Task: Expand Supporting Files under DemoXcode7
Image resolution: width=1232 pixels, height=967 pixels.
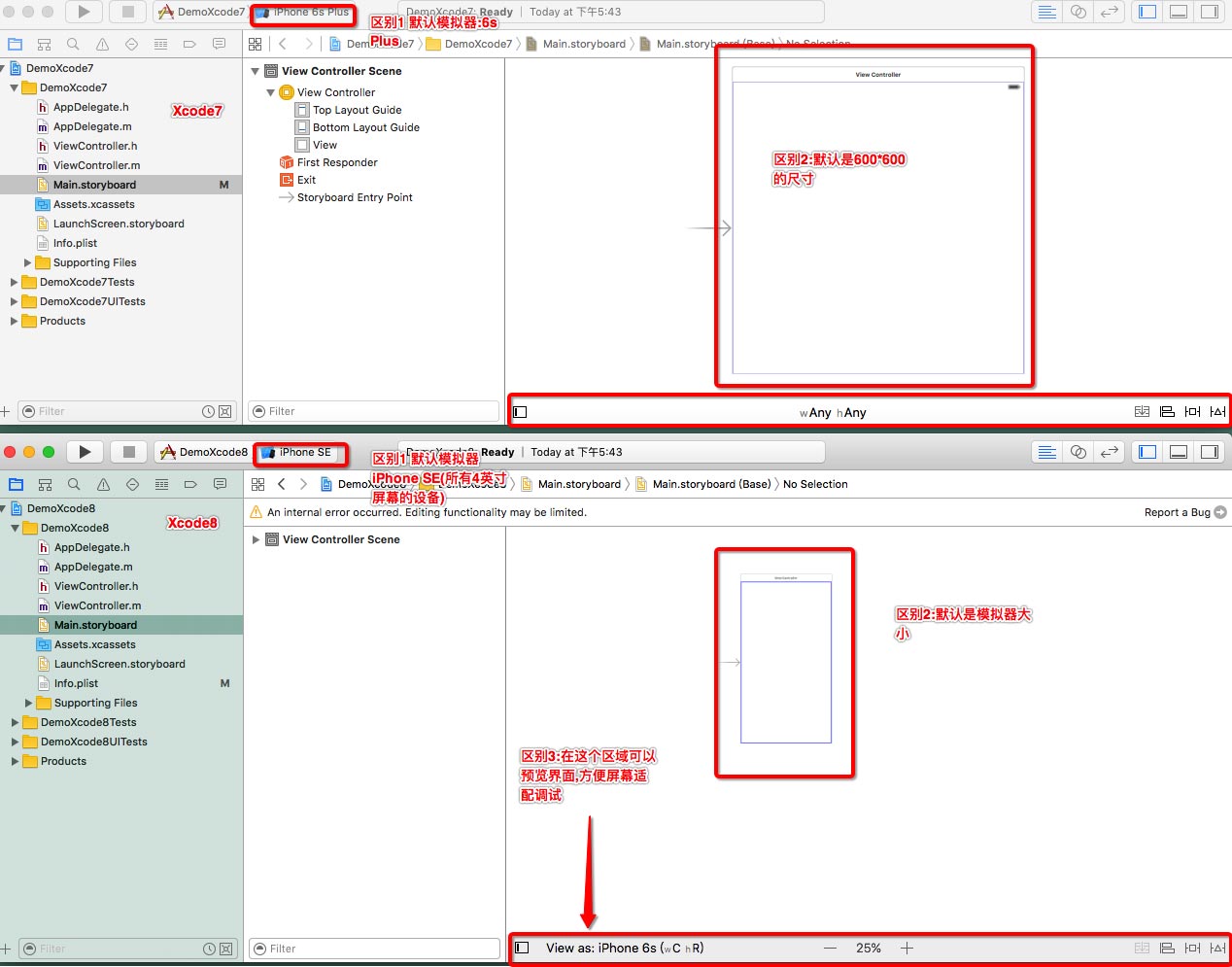Action: point(27,262)
